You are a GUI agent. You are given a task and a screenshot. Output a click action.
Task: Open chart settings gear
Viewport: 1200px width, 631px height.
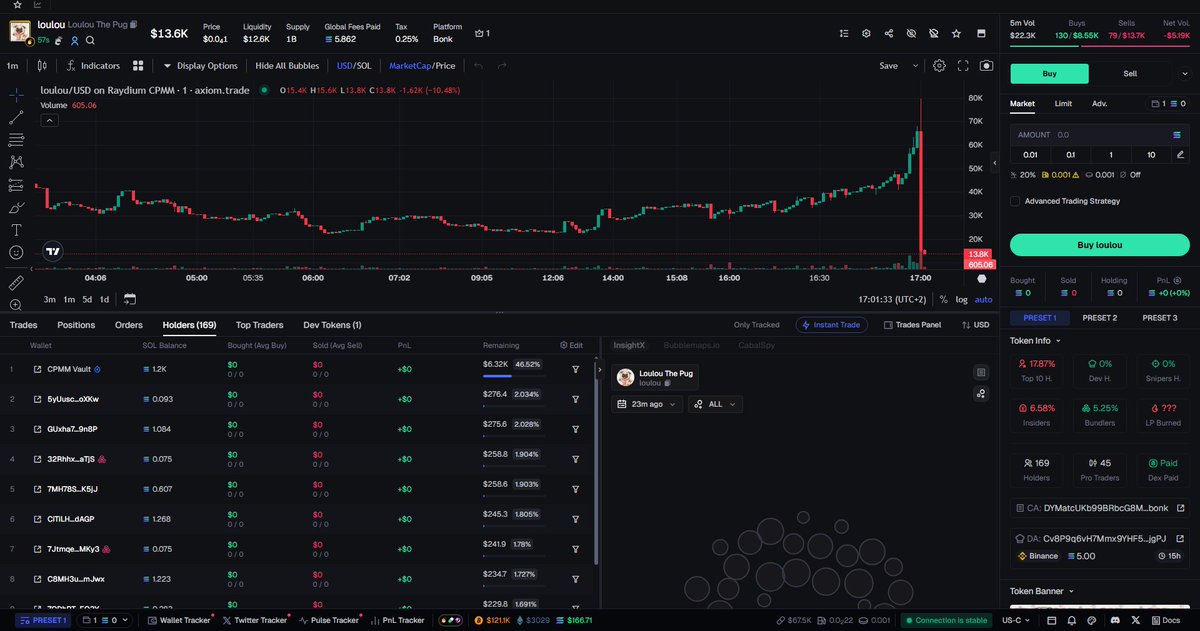coord(939,66)
